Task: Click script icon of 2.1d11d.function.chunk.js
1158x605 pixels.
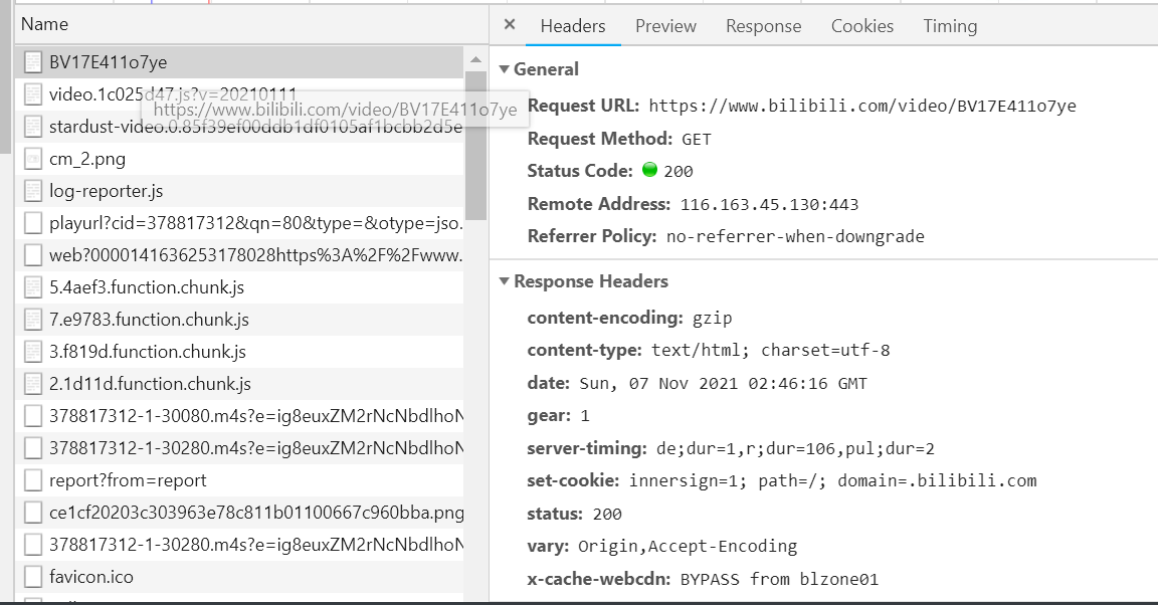Action: [32, 383]
